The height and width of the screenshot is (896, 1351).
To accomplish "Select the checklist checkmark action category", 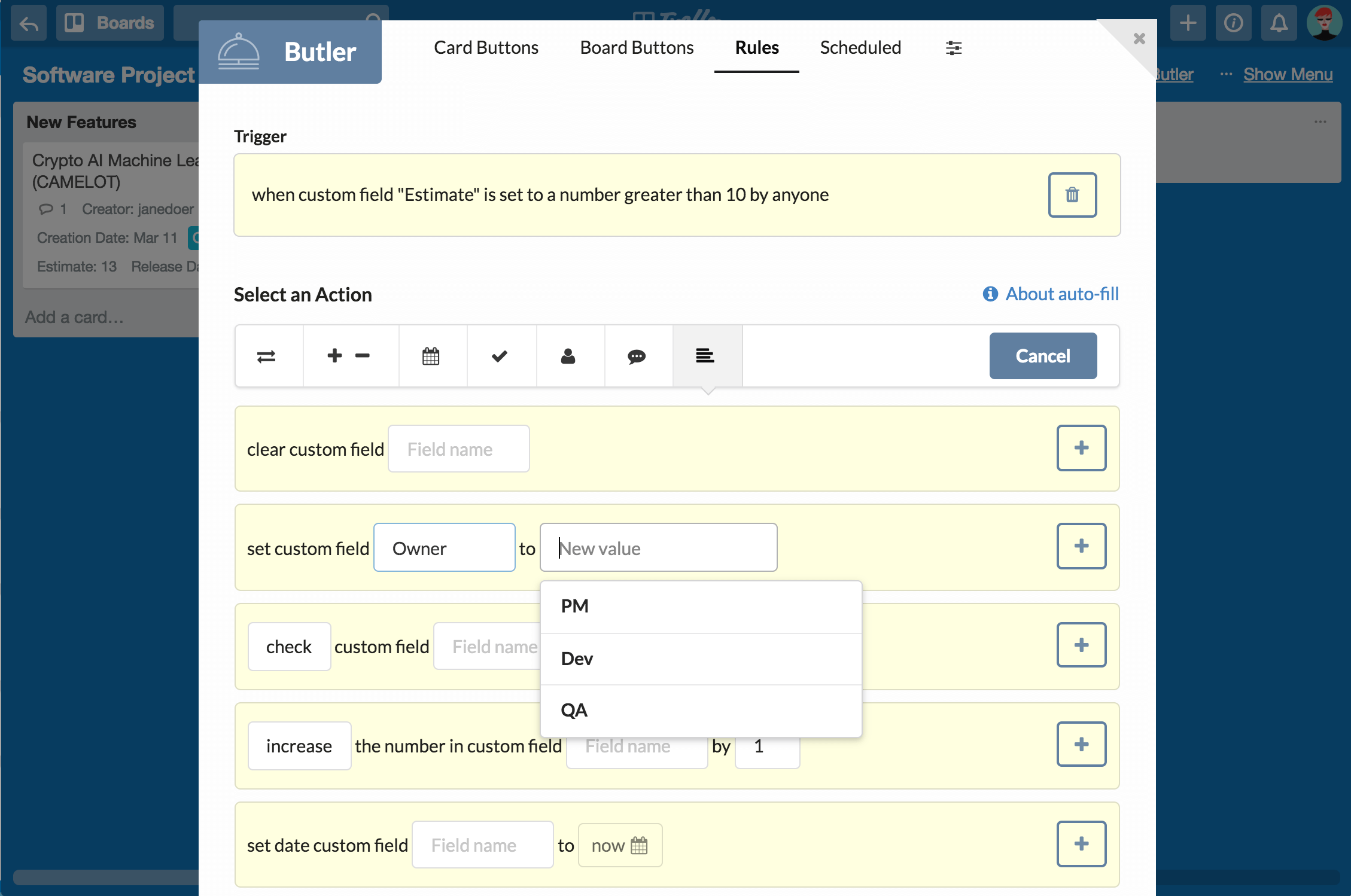I will (500, 356).
